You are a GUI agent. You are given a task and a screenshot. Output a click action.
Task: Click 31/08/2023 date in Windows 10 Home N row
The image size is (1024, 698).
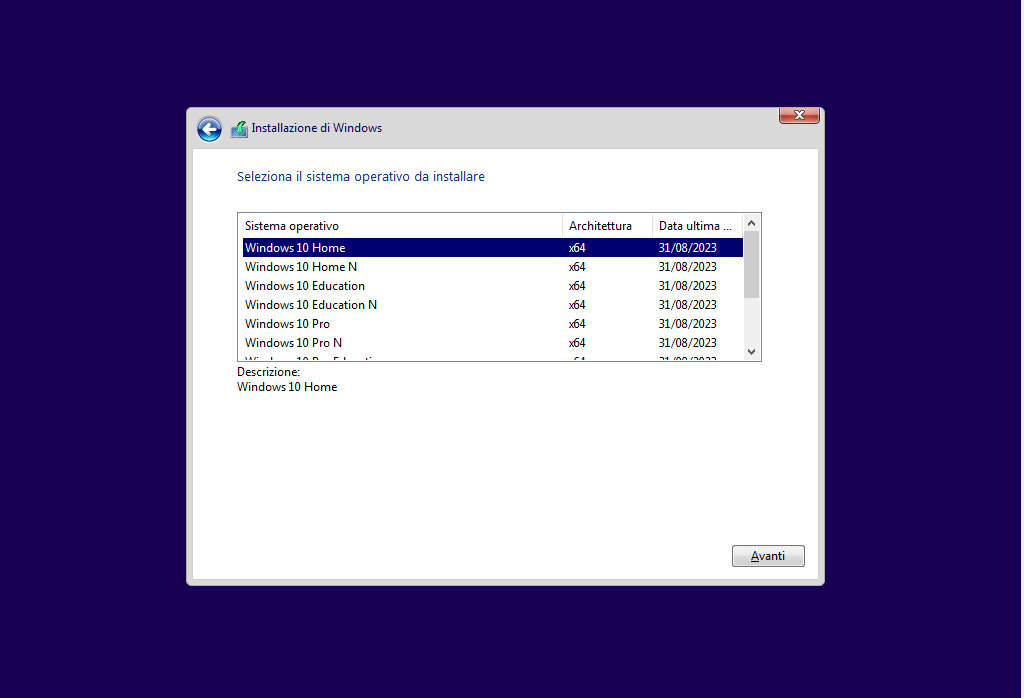688,266
